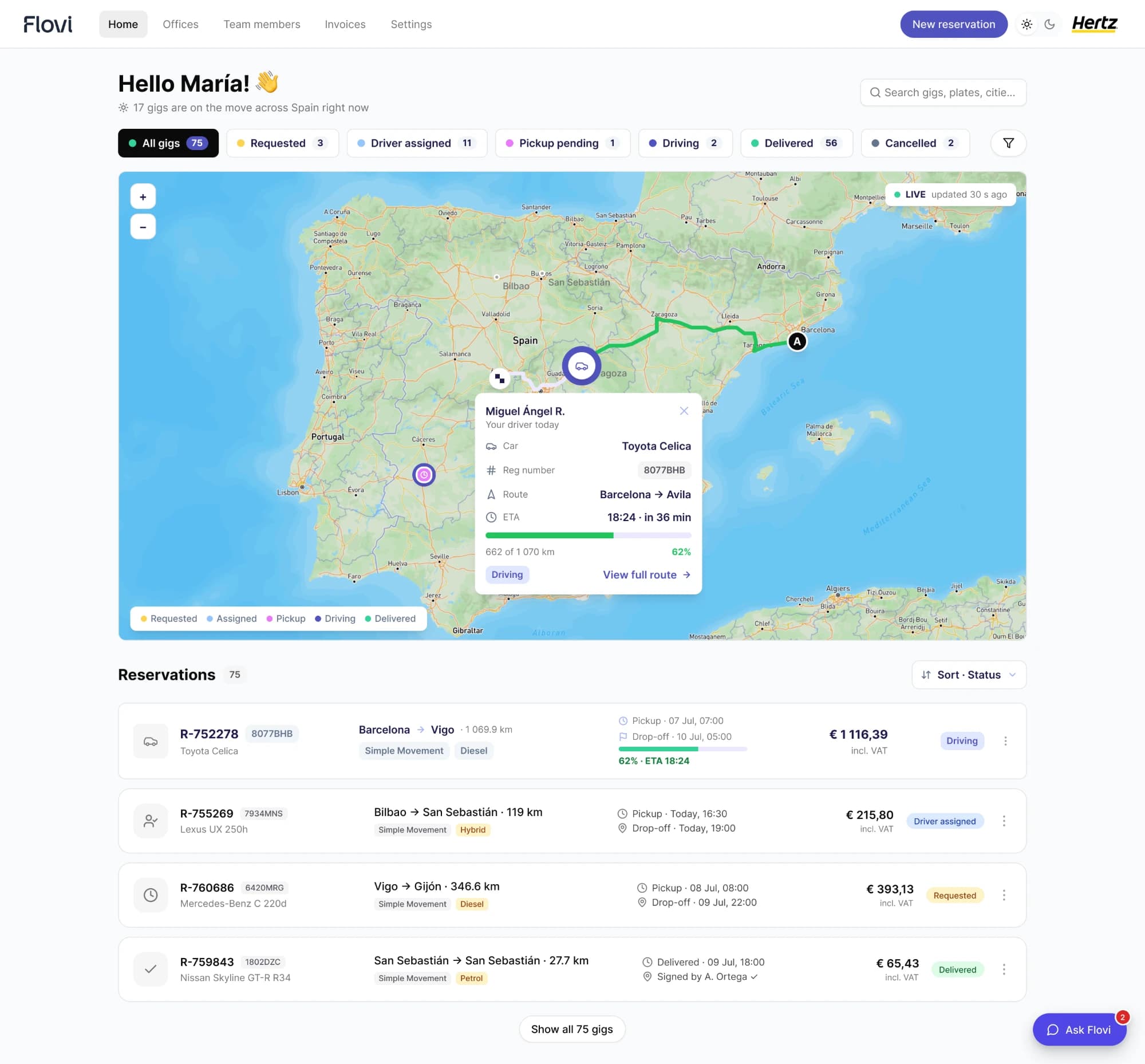Click the magnifier icon in search box
The image size is (1145, 1064).
click(874, 93)
